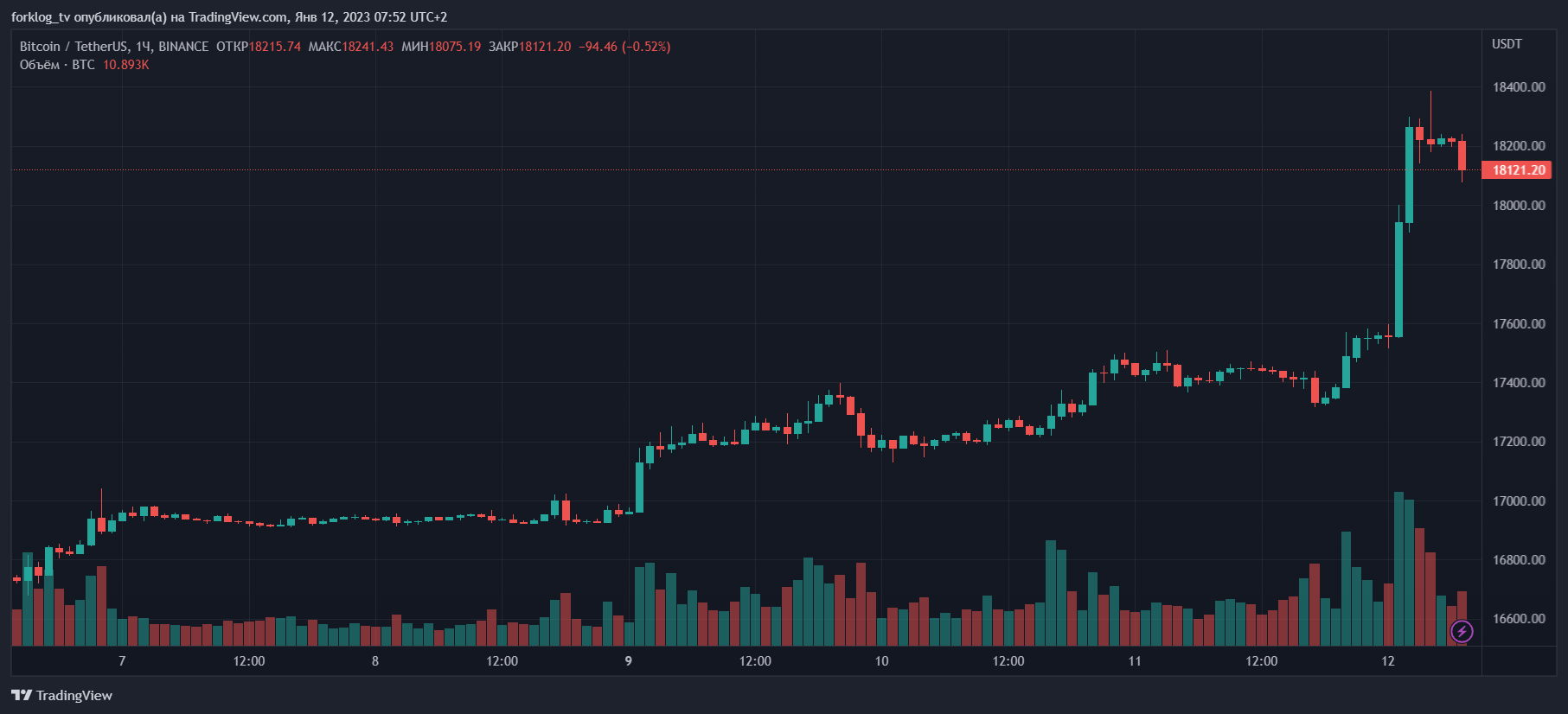Select date label 10 on time axis
1568x714 pixels.
pyautogui.click(x=881, y=661)
